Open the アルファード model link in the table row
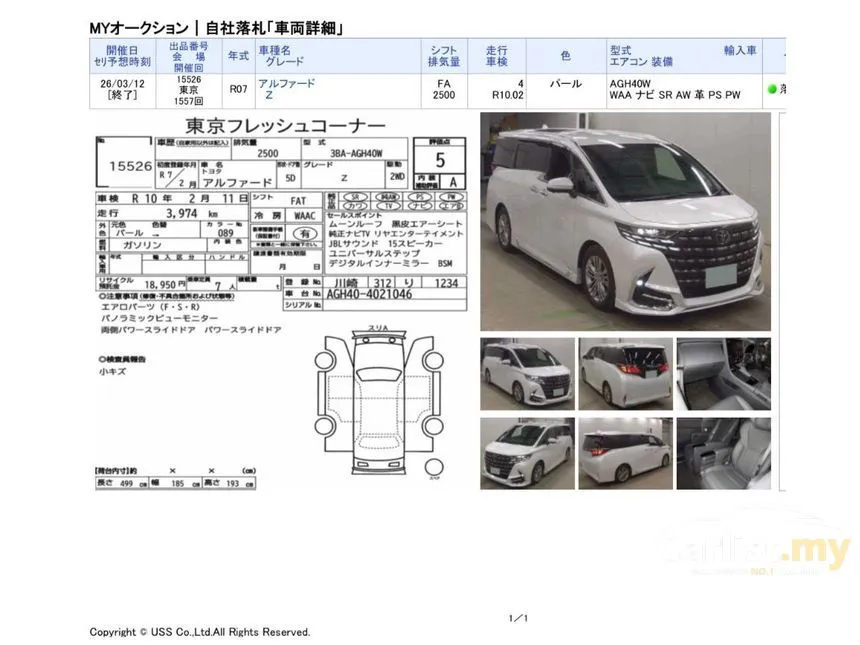Viewport: 860px width, 645px height. (x=286, y=83)
